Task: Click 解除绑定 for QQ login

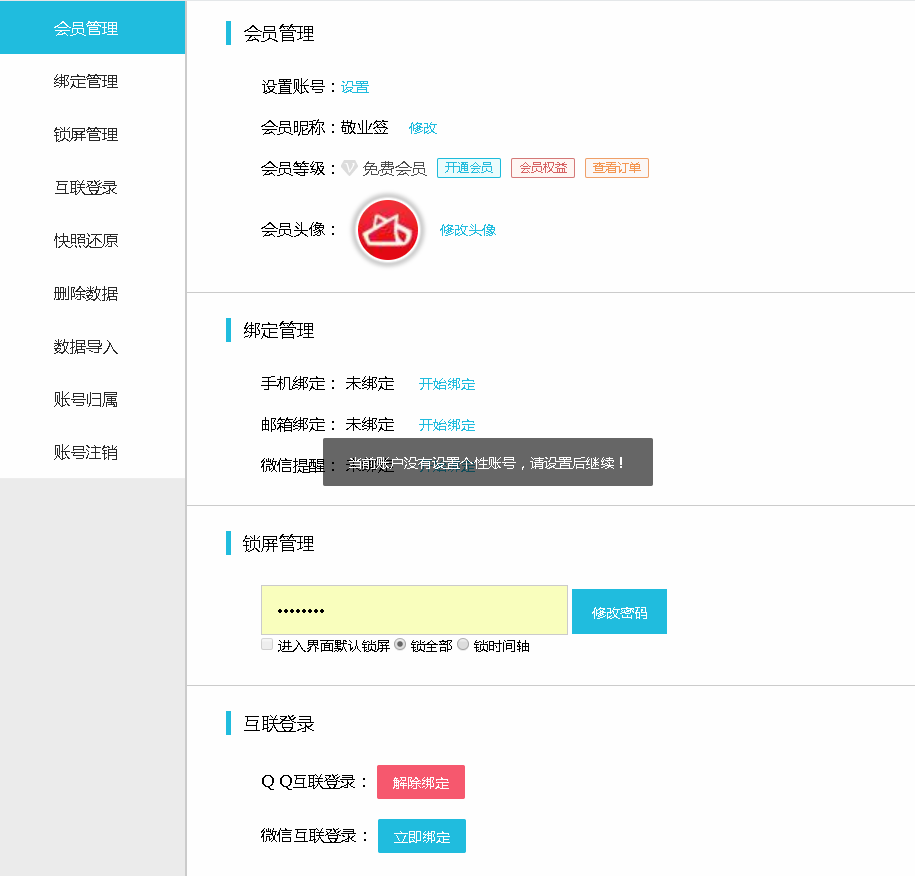Action: pyautogui.click(x=421, y=782)
